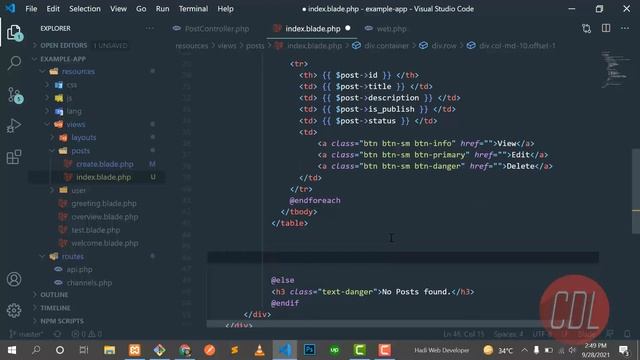Viewport: 640px width, 360px height.
Task: Open the Edit menu
Action: pyautogui.click(x=53, y=9)
